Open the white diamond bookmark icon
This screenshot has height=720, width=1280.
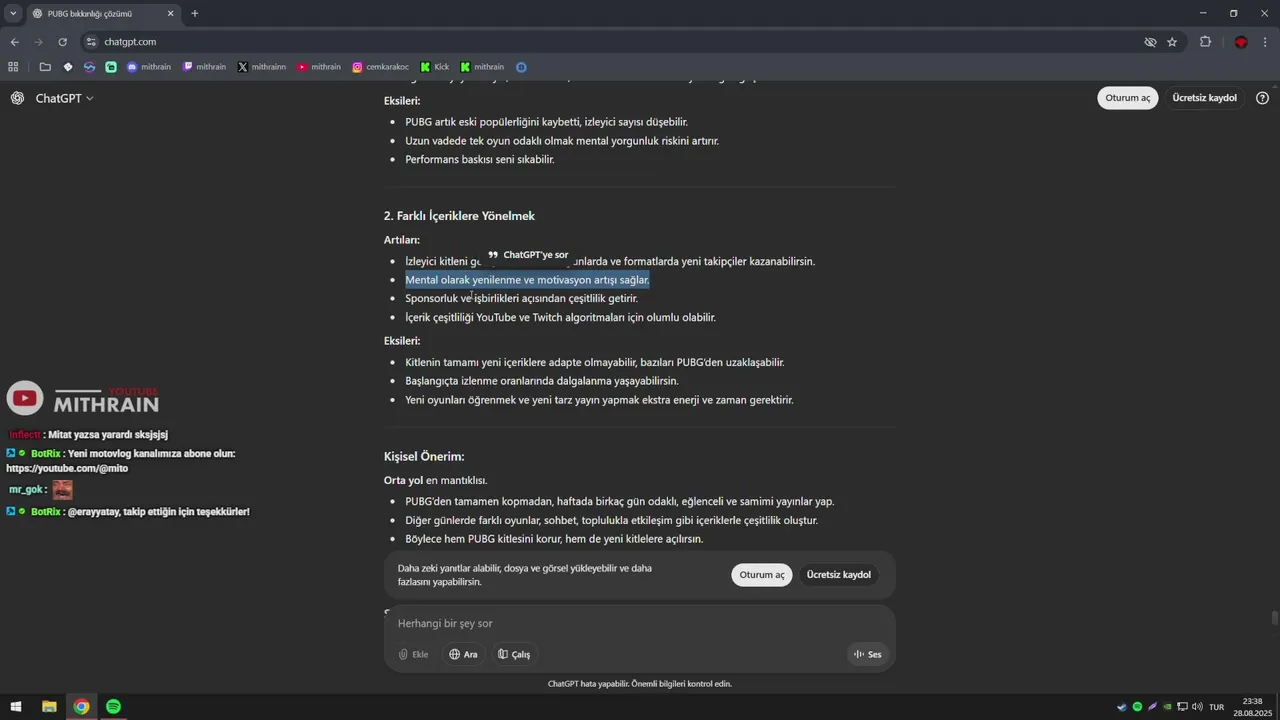pos(67,67)
